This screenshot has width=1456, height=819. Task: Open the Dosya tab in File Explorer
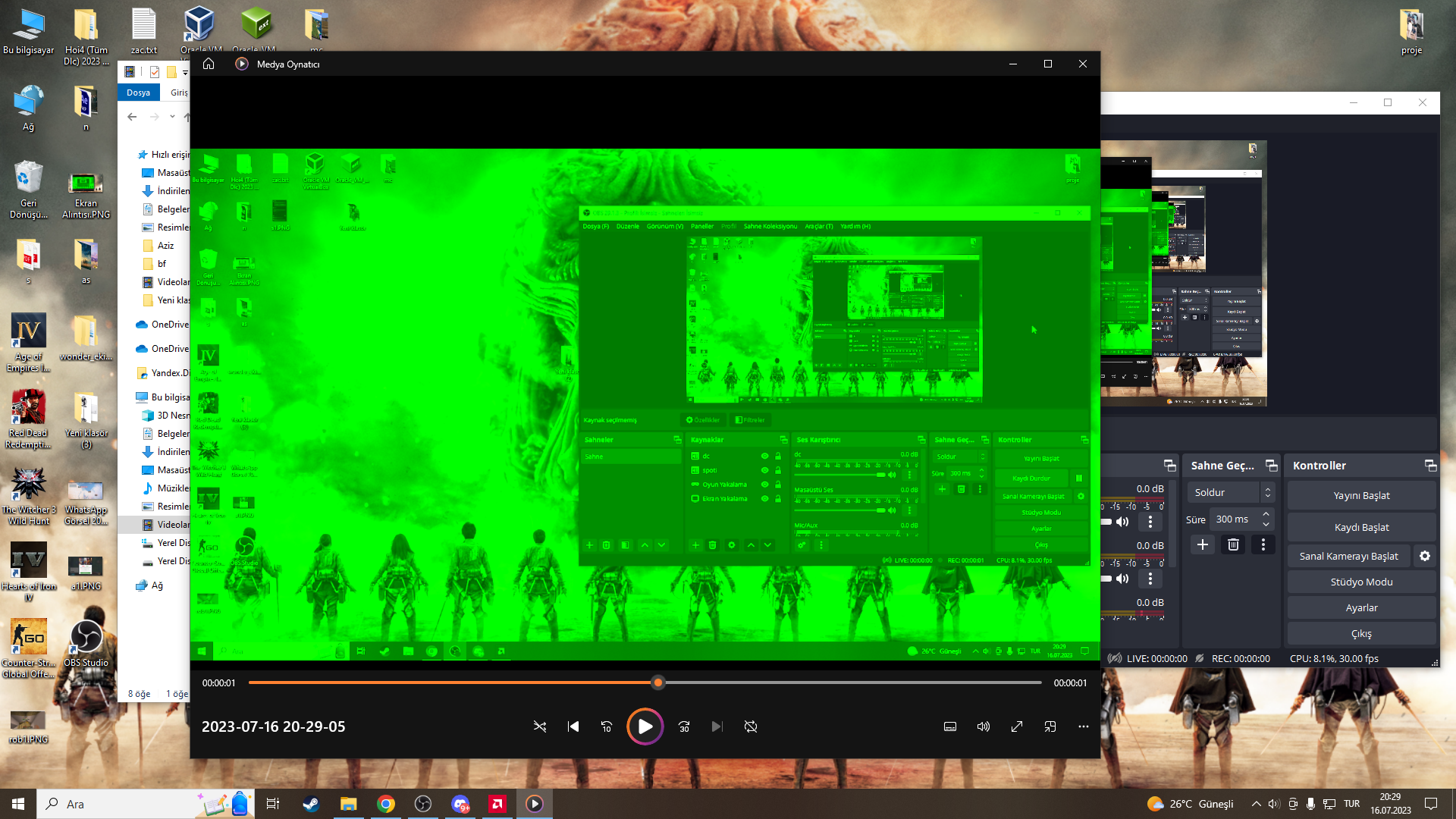tap(138, 93)
